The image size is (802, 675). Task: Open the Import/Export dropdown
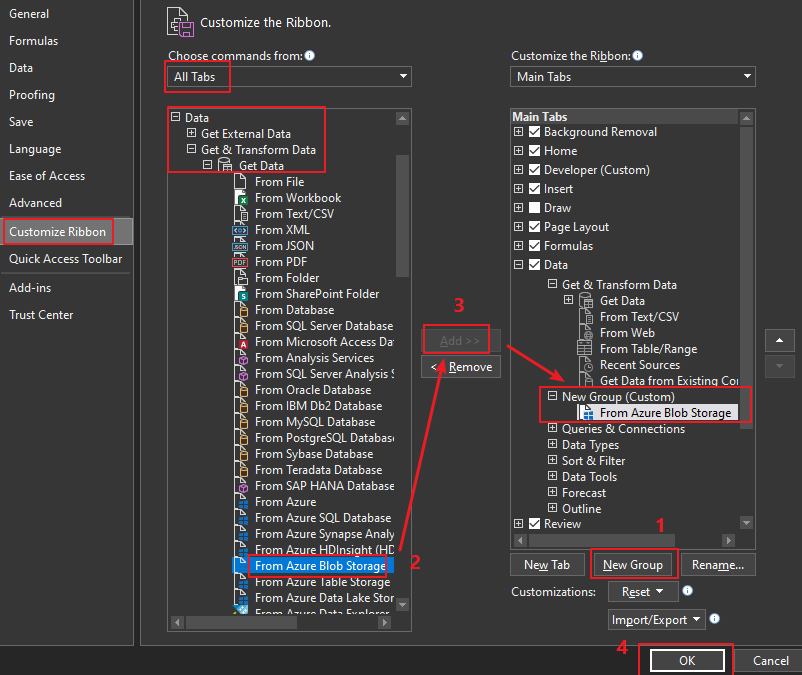pos(657,620)
